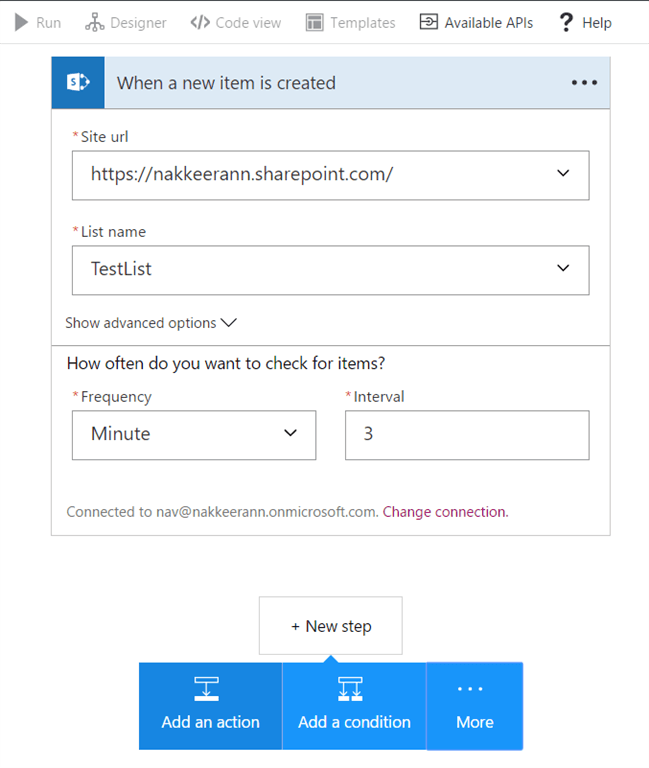Click the SharePoint trigger icon
This screenshot has width=649, height=768.
pos(78,83)
